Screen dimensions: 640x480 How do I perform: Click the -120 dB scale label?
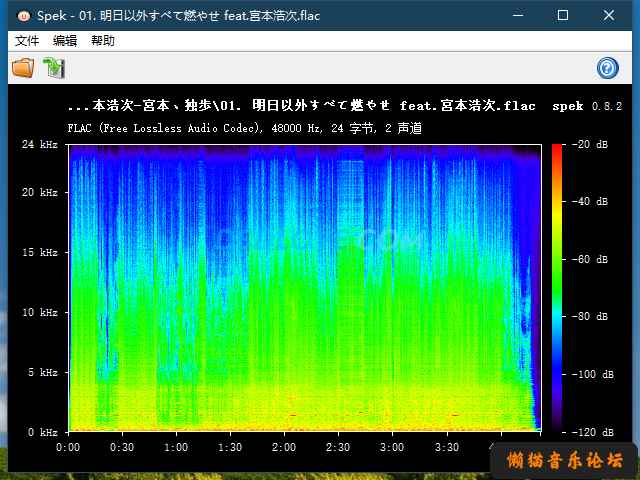(x=593, y=432)
